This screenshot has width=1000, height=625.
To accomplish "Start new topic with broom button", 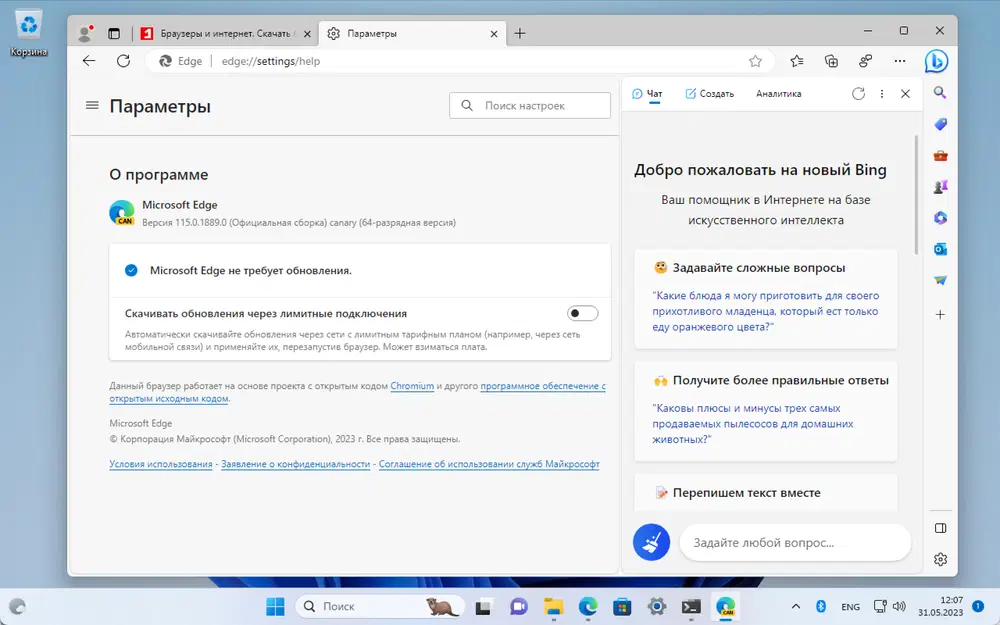I will tap(651, 542).
